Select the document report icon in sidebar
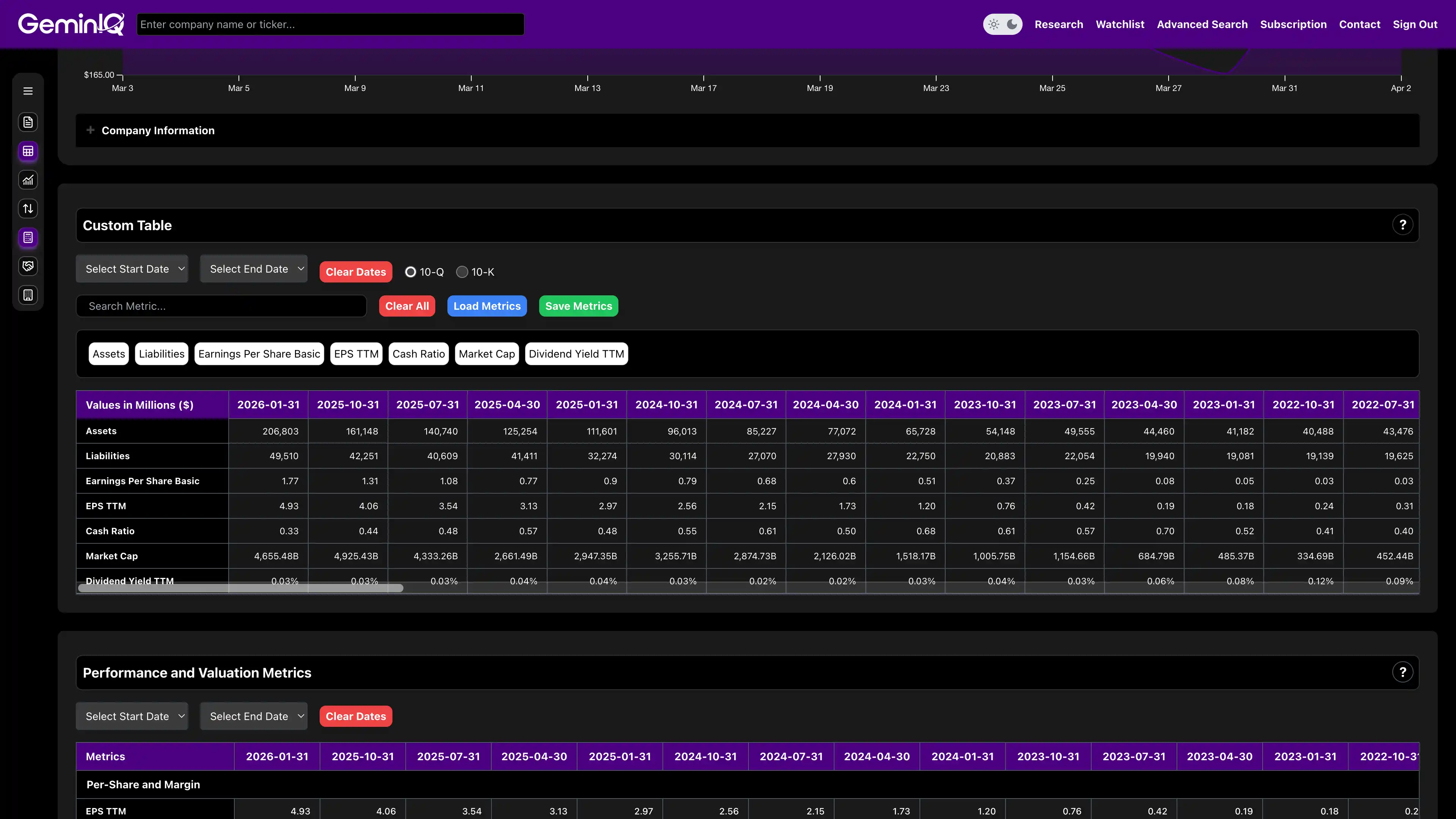 (x=28, y=122)
